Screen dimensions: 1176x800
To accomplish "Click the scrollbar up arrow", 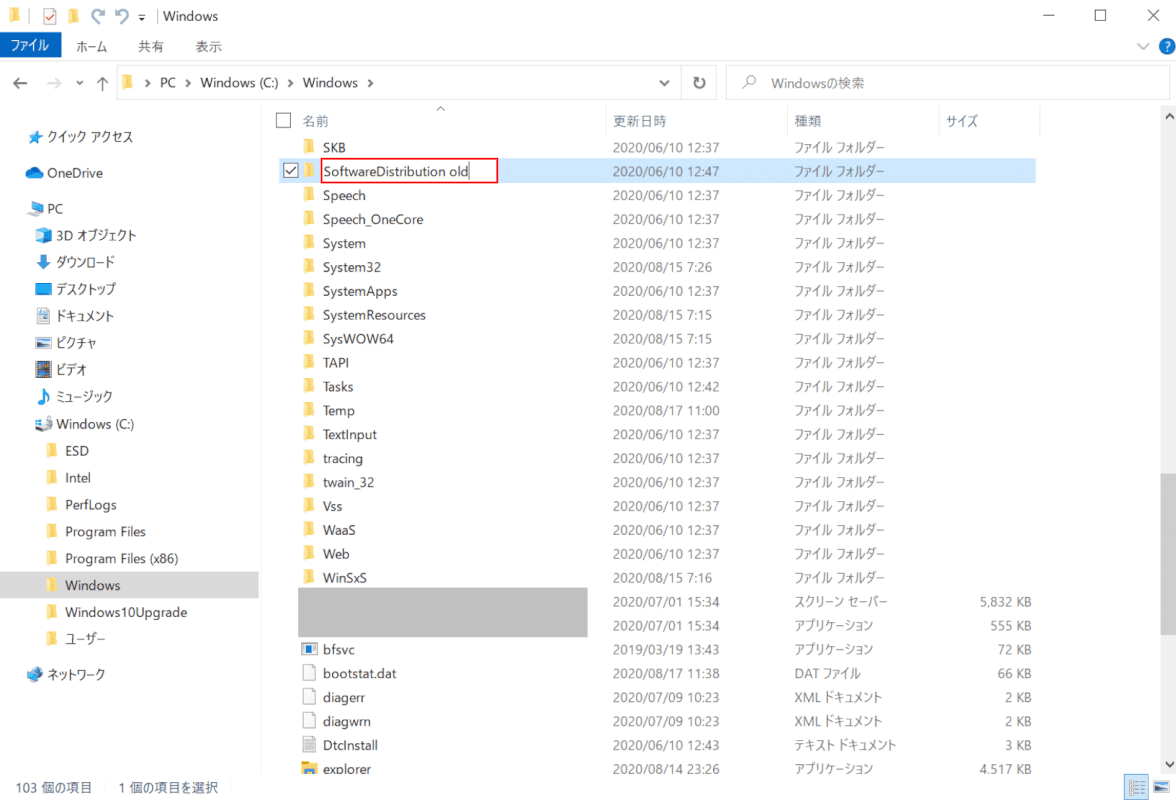I will tap(1168, 117).
